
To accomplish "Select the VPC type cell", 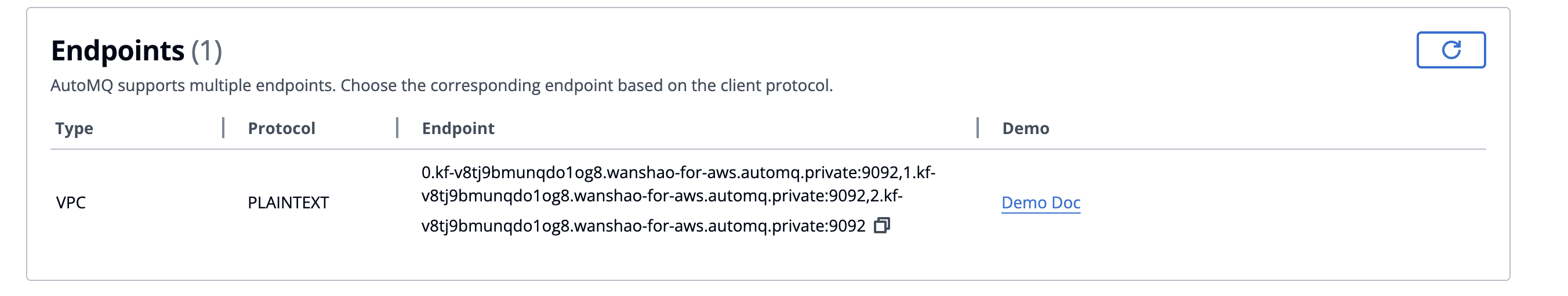I will click(x=71, y=202).
